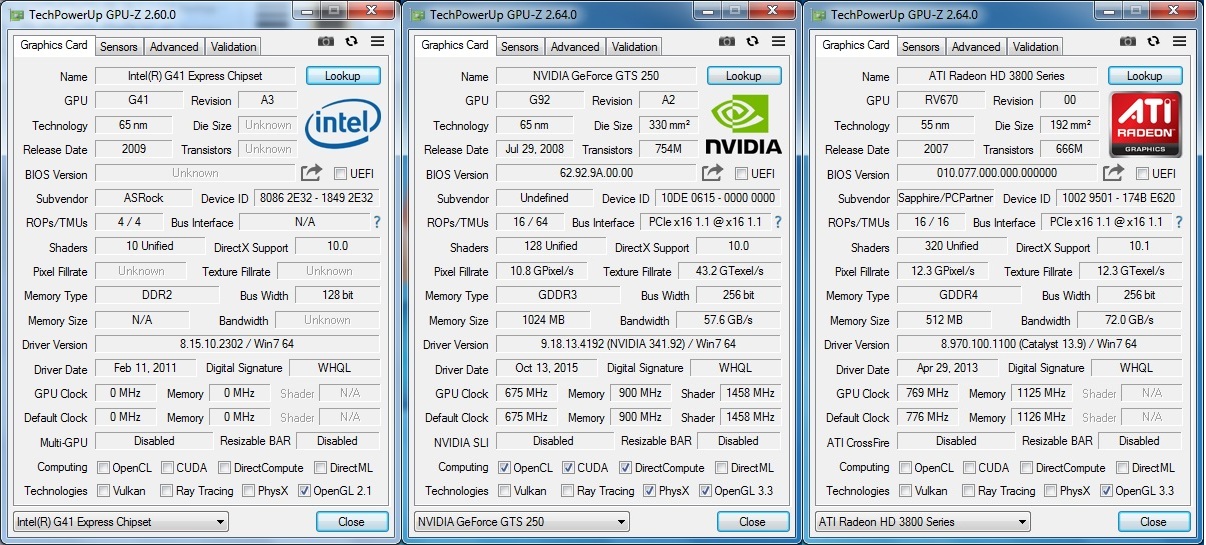This screenshot has height=545, width=1206.
Task: Click GPU Clock value 769 MHz
Action: pos(929,393)
